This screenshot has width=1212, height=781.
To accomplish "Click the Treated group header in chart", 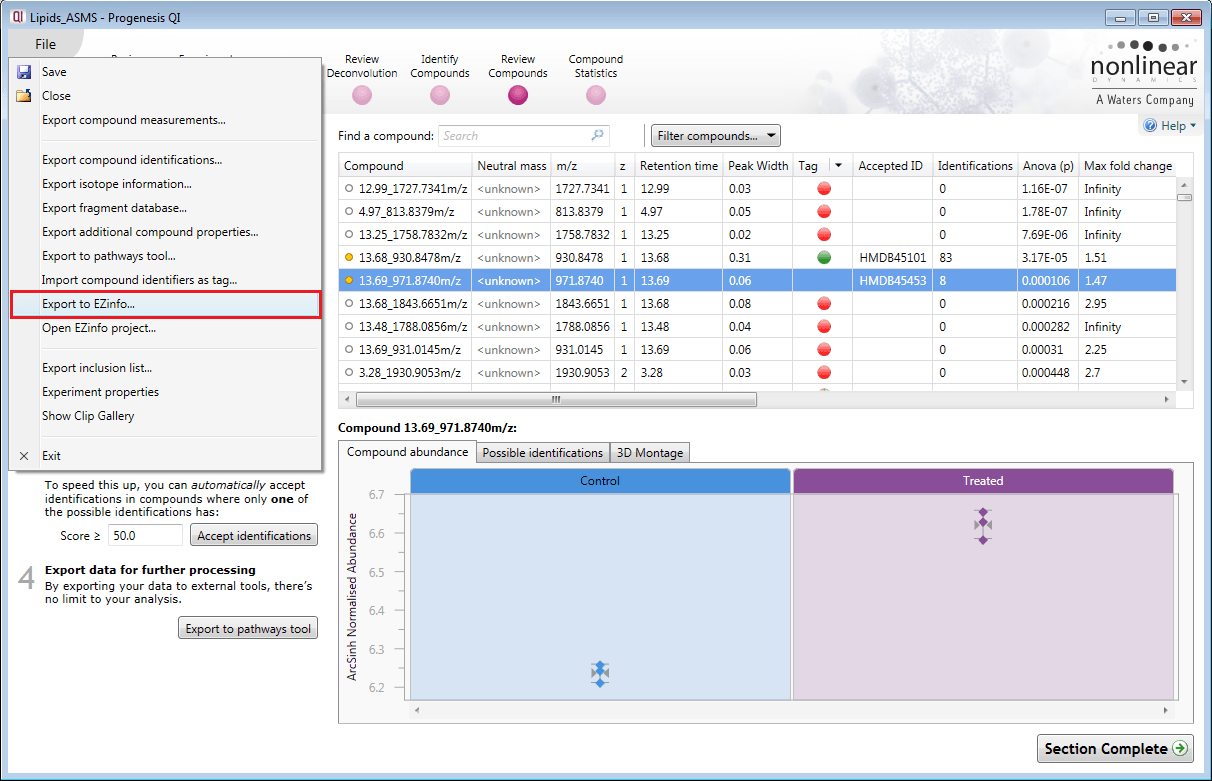I will (x=983, y=481).
